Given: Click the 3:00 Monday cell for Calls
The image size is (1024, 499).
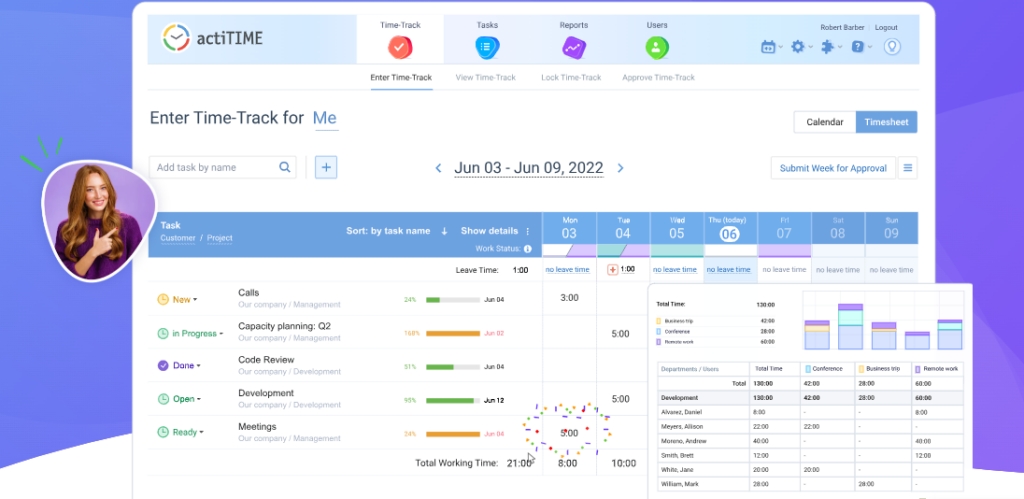Looking at the screenshot, I should (x=569, y=298).
